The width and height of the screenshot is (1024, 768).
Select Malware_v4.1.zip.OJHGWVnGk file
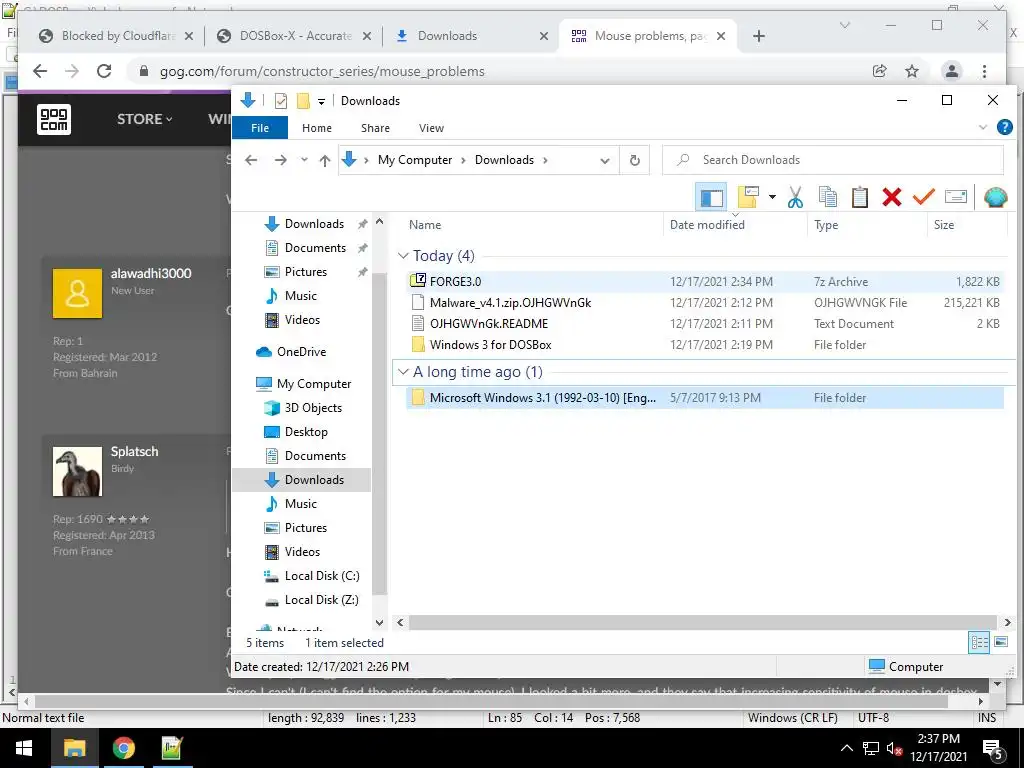click(705, 302)
